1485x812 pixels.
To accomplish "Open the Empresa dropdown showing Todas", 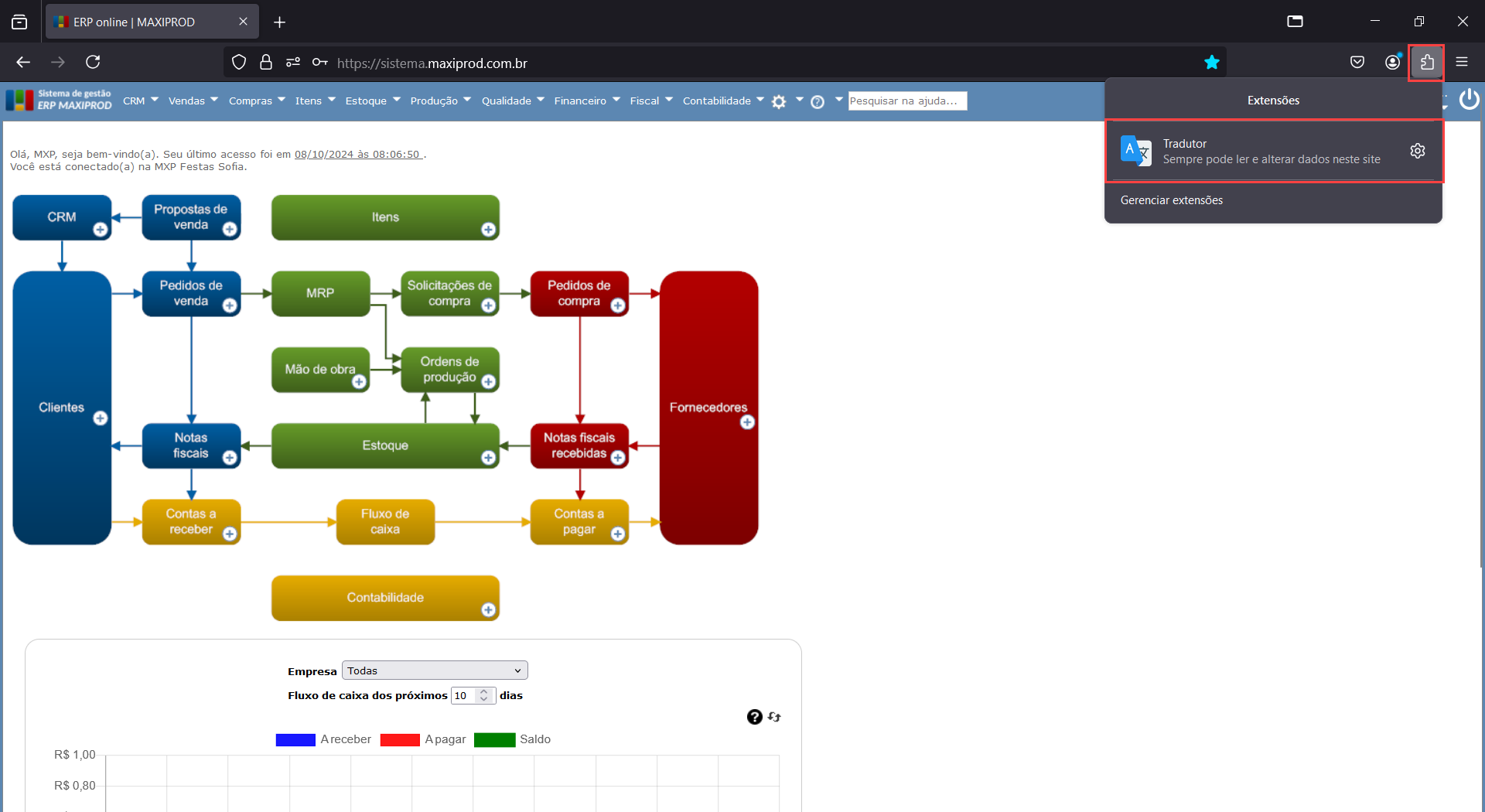I will [x=435, y=670].
